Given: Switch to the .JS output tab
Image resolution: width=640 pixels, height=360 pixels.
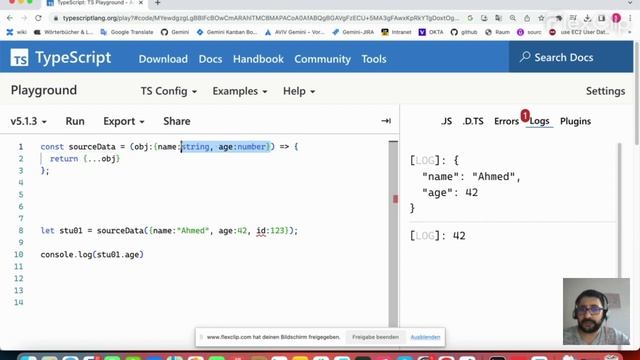Looking at the screenshot, I should [446, 121].
